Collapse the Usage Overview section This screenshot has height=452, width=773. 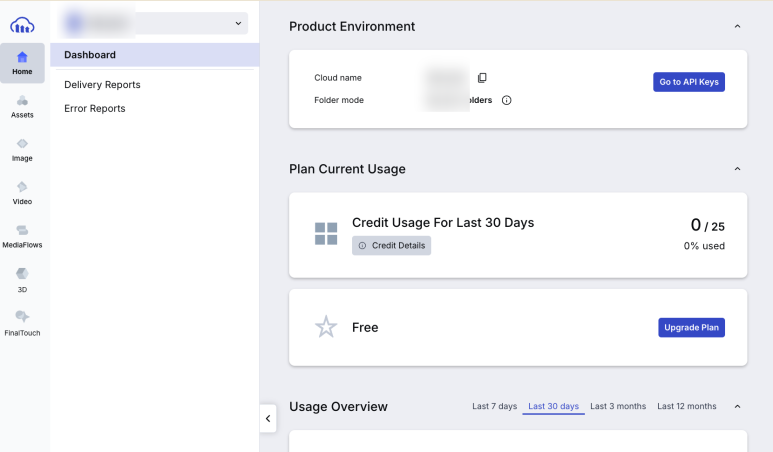pos(737,406)
